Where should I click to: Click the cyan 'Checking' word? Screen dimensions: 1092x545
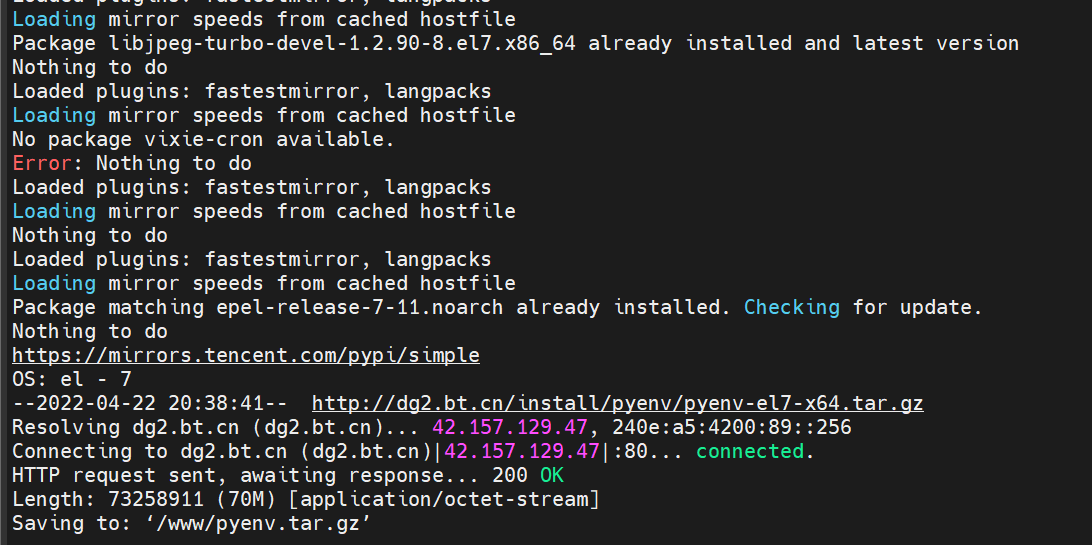tap(792, 308)
